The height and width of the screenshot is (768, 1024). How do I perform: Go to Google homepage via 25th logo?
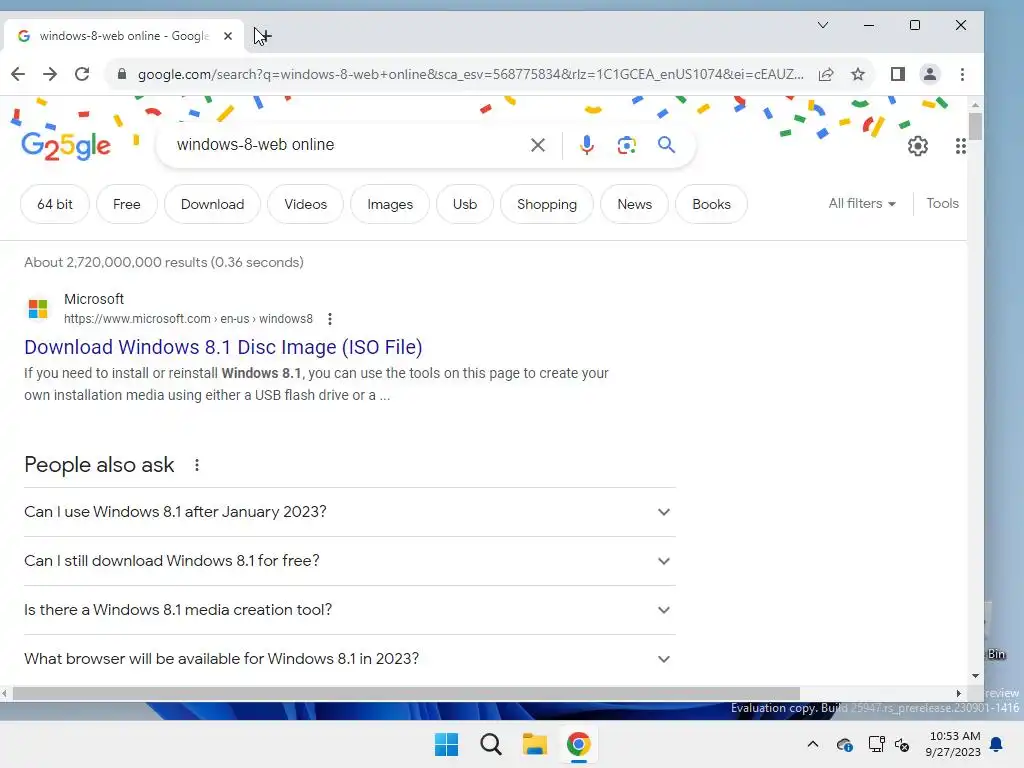click(66, 145)
